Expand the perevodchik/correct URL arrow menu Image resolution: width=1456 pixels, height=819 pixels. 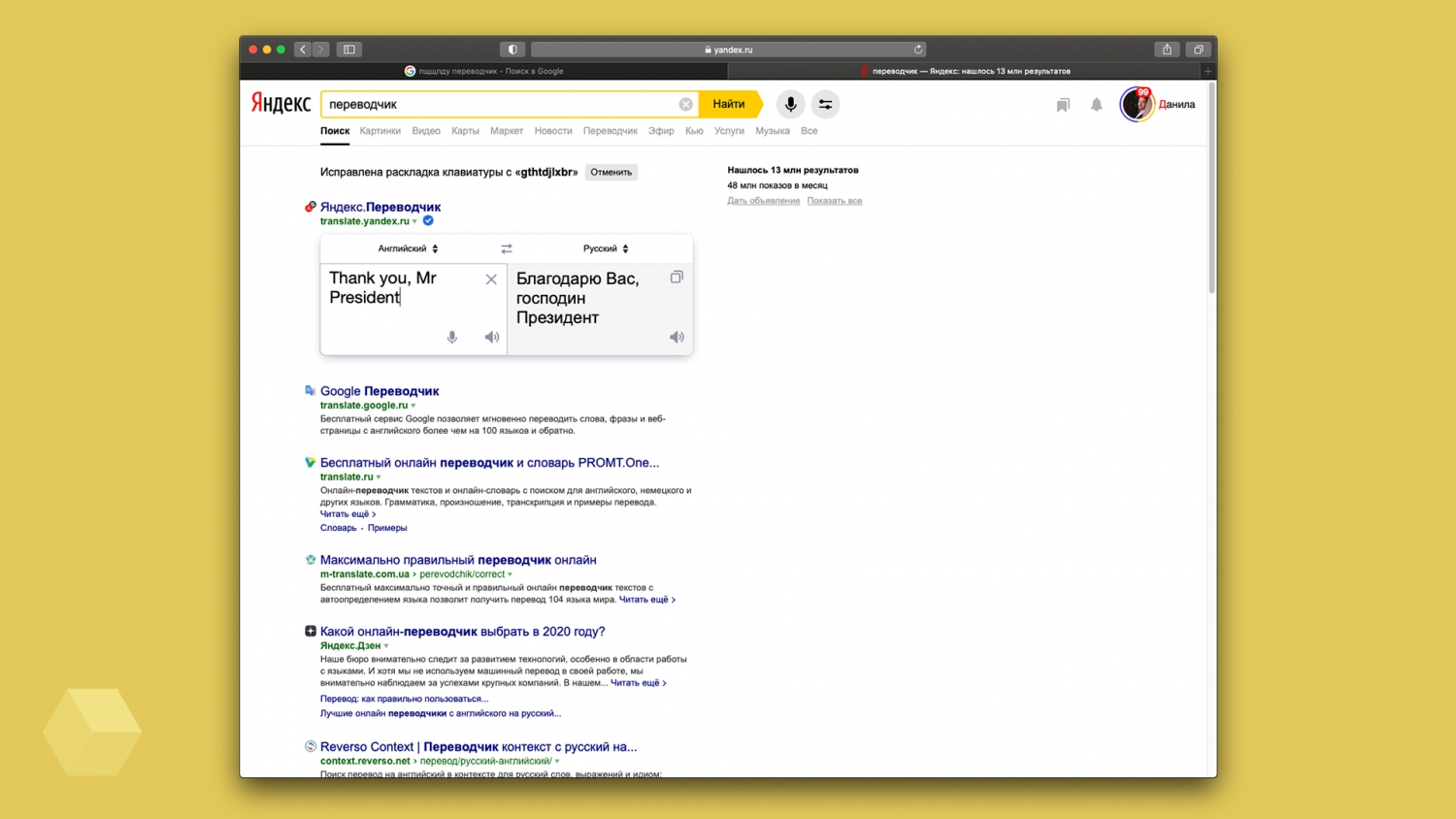[x=511, y=574]
